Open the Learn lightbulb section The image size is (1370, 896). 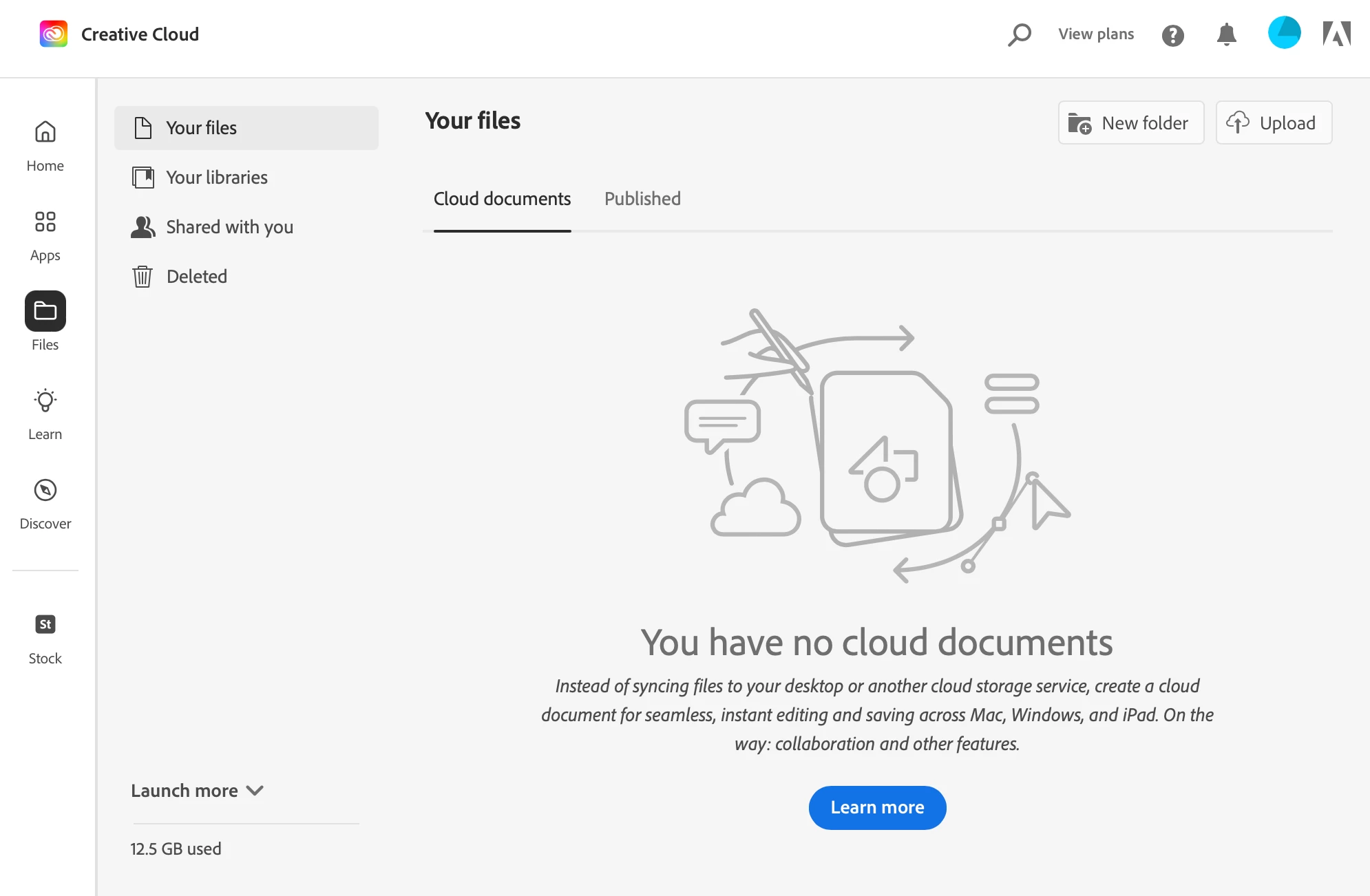click(x=45, y=414)
